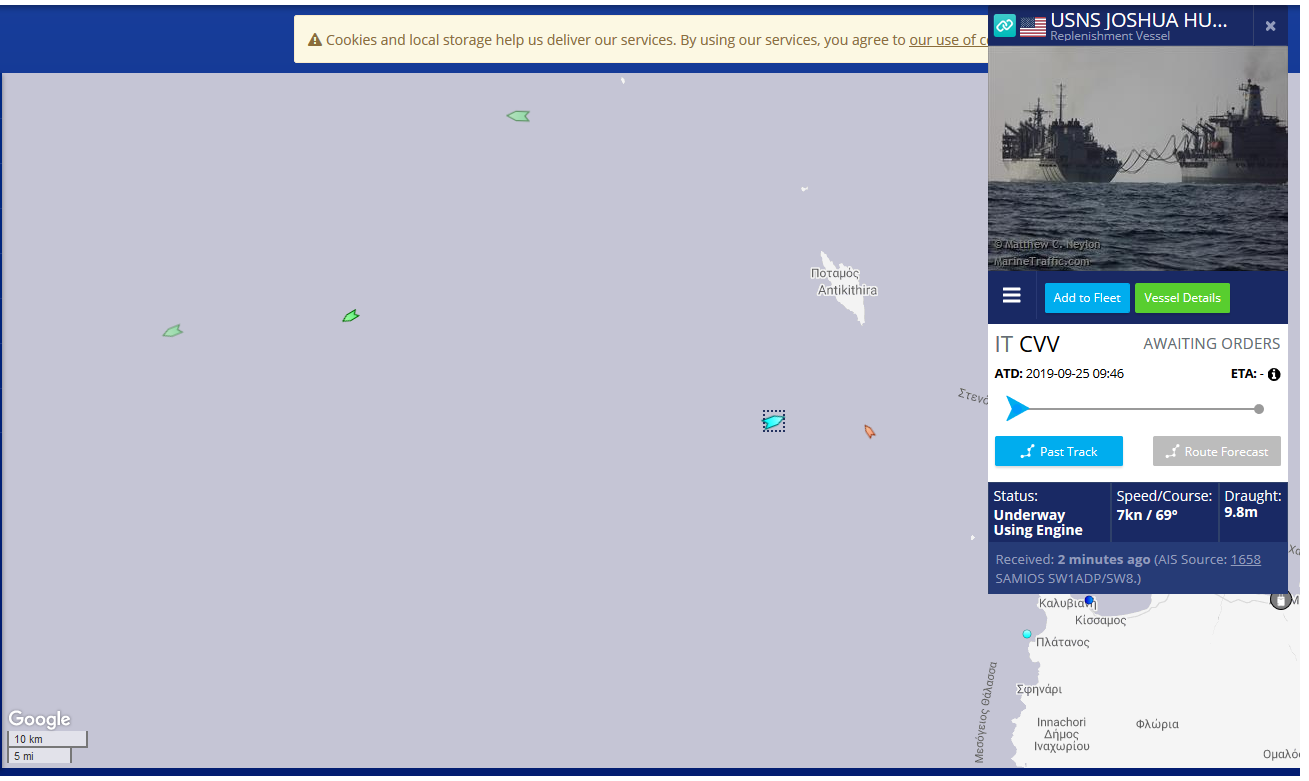Select the pale green vessel at the far left of the map
Image resolution: width=1309 pixels, height=781 pixels.
172,331
